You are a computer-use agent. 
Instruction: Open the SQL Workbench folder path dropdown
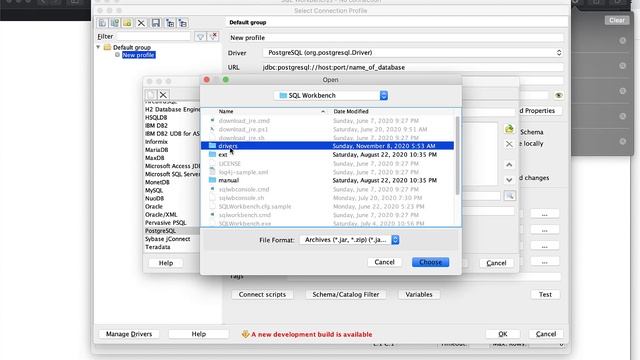[x=331, y=95]
